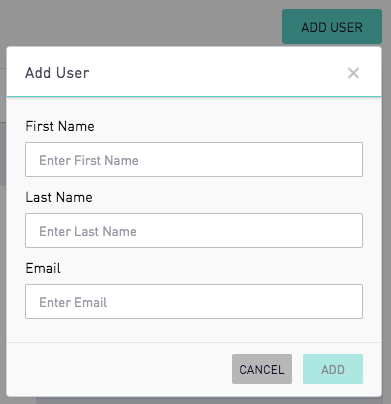Click the First Name label
The width and height of the screenshot is (391, 404).
(60, 126)
